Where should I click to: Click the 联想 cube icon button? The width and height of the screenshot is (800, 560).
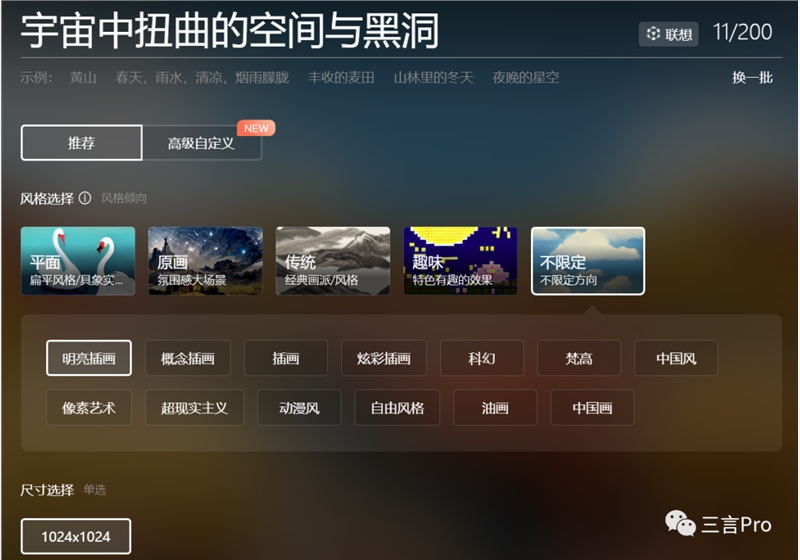tap(669, 34)
